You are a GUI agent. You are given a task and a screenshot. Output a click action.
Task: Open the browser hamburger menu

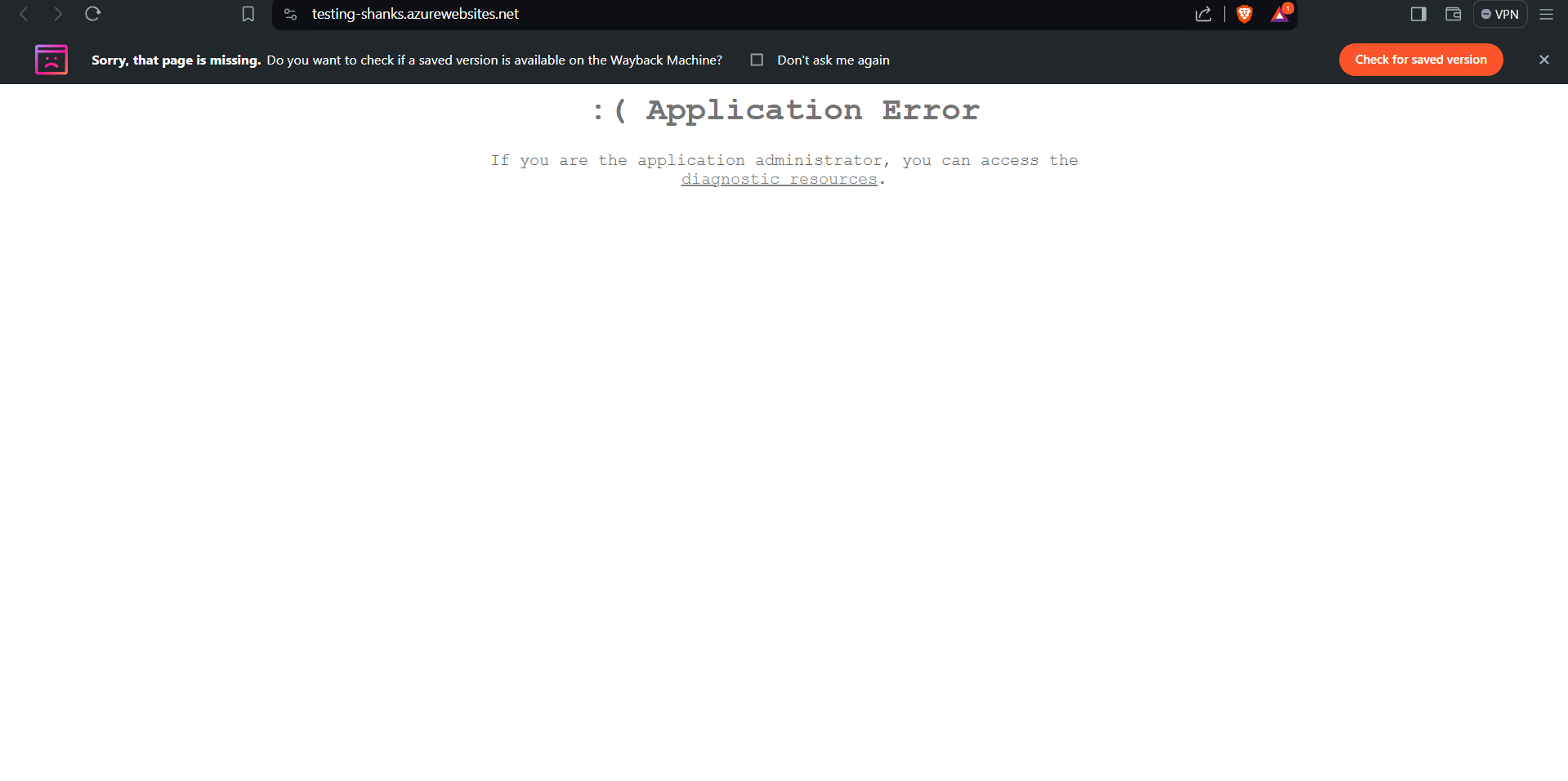point(1545,14)
